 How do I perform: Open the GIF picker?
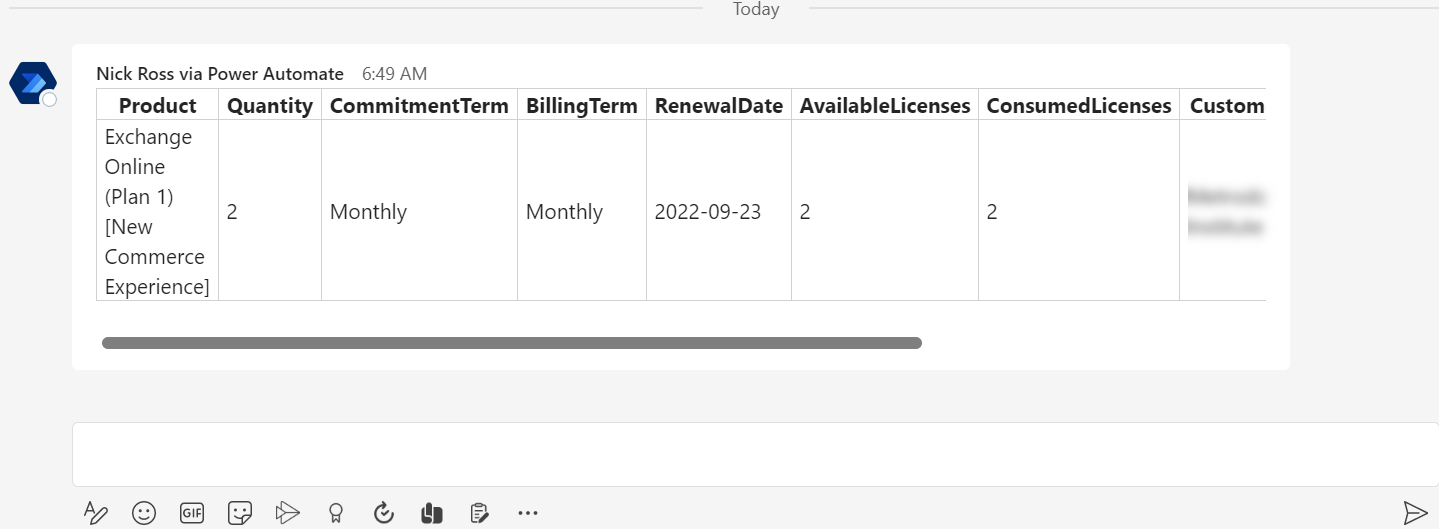(192, 513)
